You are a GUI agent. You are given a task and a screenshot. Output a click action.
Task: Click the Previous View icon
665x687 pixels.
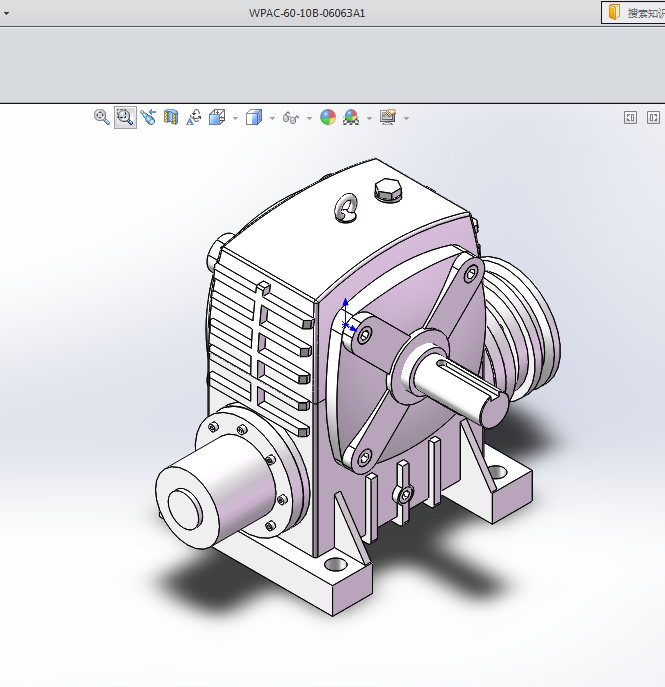(x=148, y=117)
